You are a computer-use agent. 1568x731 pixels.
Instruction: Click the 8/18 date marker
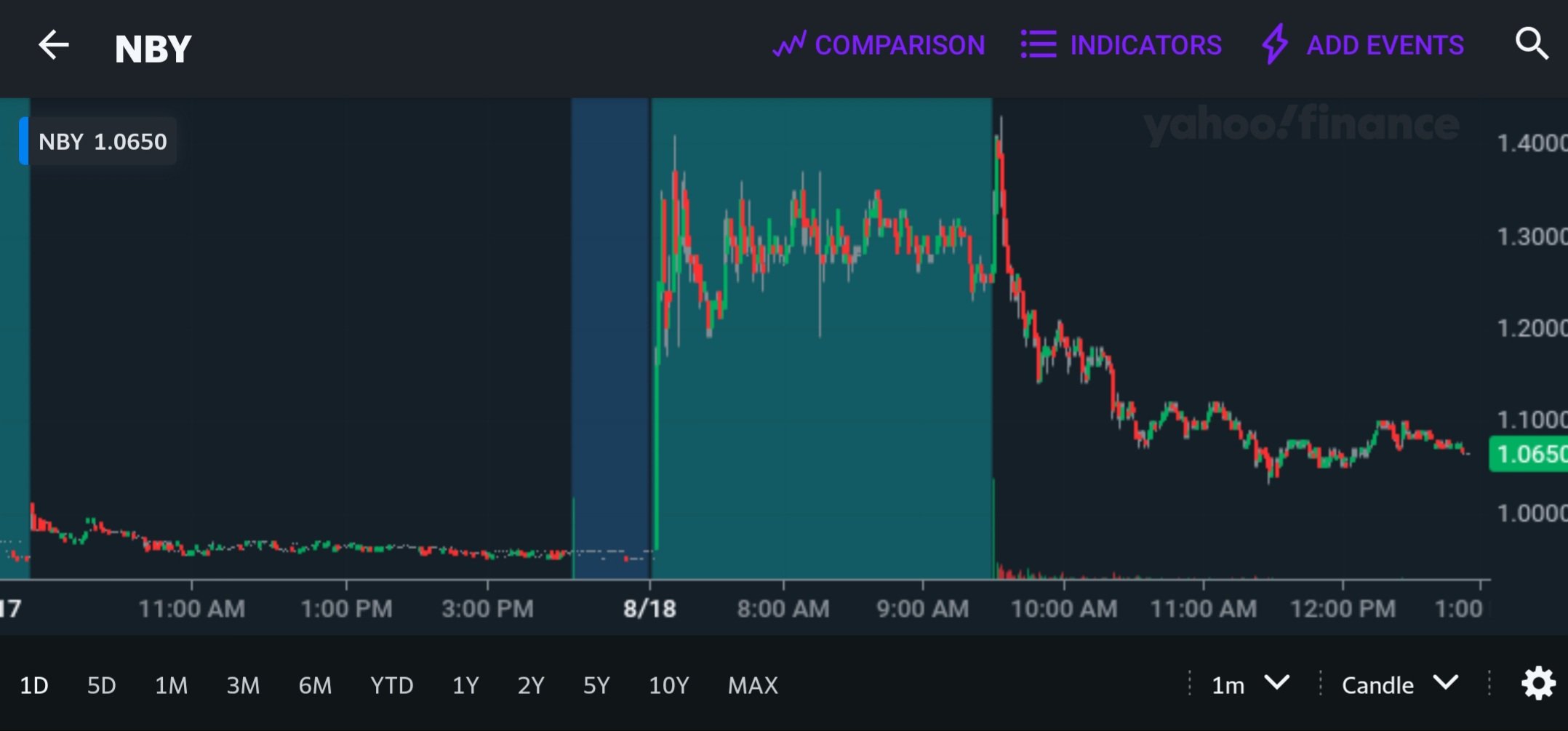649,608
